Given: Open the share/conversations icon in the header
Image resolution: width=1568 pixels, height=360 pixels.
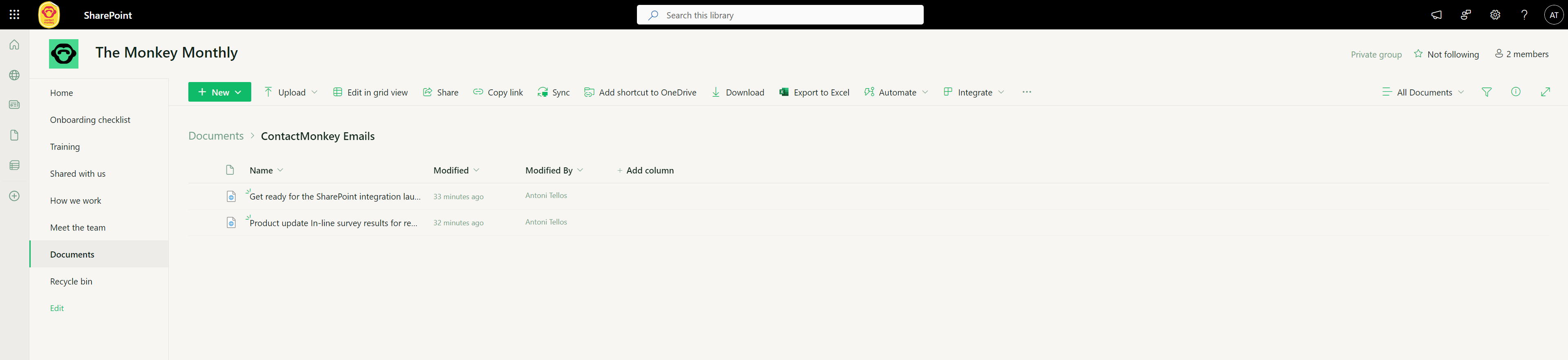Looking at the screenshot, I should (1466, 15).
